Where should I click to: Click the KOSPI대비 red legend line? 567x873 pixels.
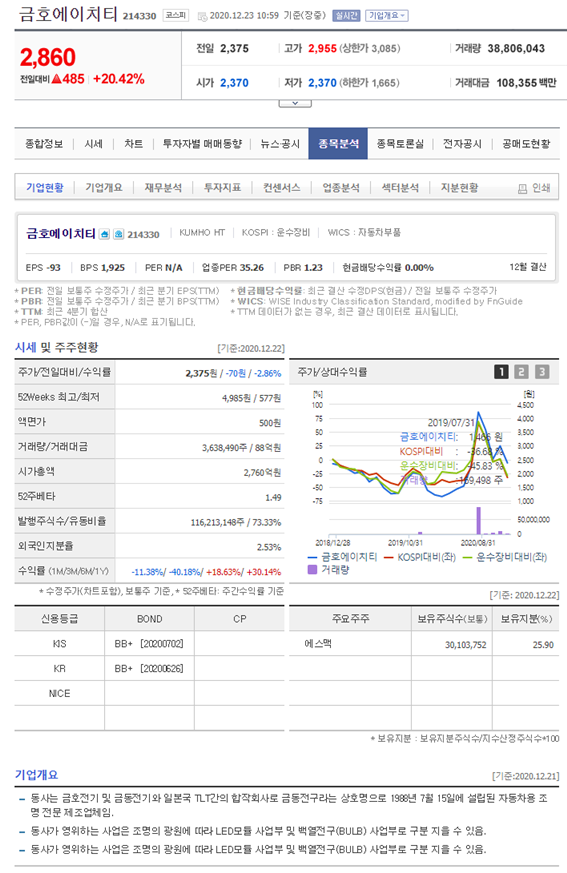389,557
